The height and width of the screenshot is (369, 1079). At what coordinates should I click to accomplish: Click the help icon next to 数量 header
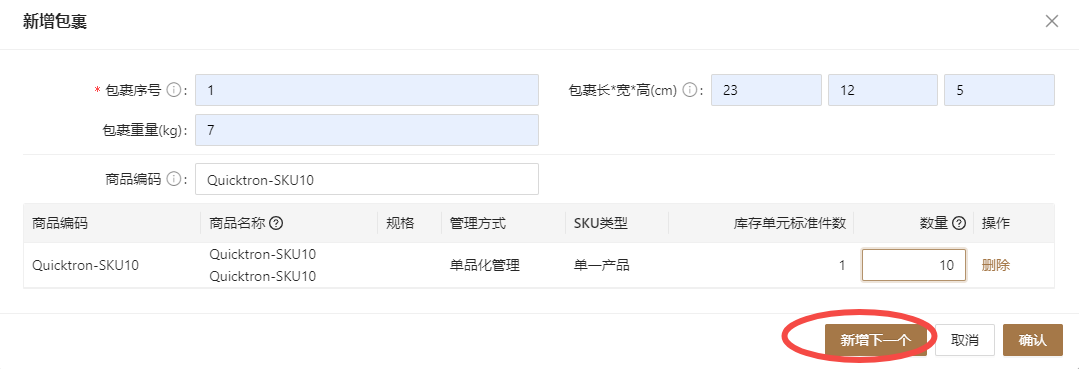(959, 223)
